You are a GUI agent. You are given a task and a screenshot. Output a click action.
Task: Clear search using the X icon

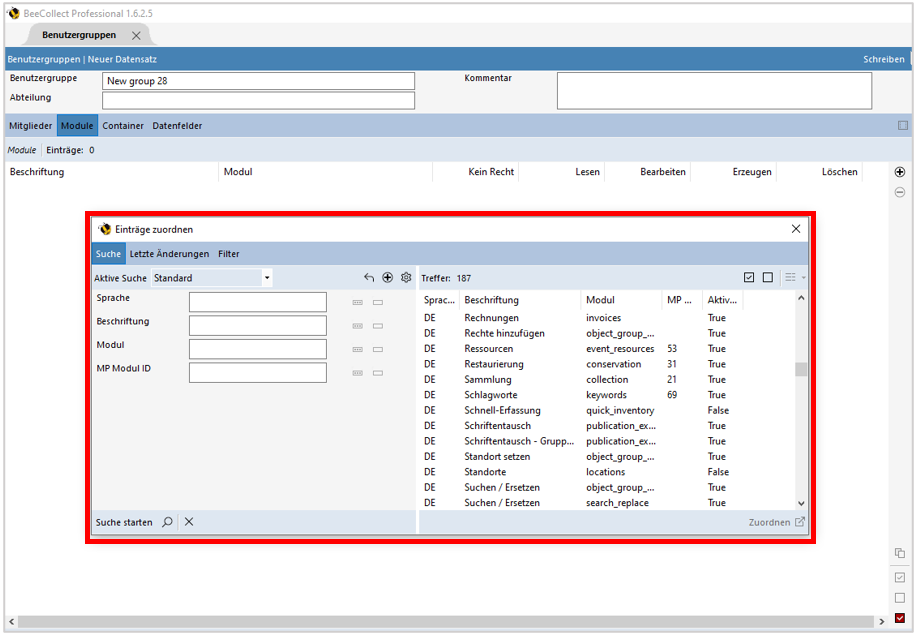click(x=189, y=522)
